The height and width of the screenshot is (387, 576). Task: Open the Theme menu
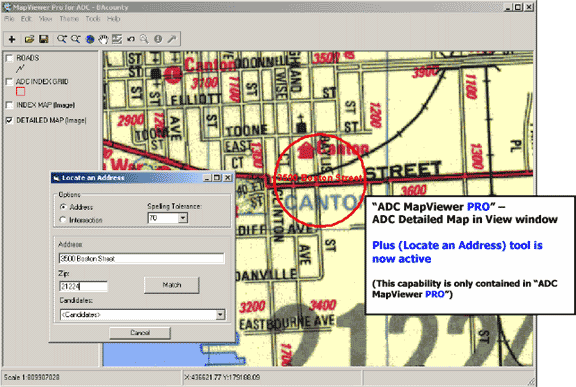coord(69,19)
